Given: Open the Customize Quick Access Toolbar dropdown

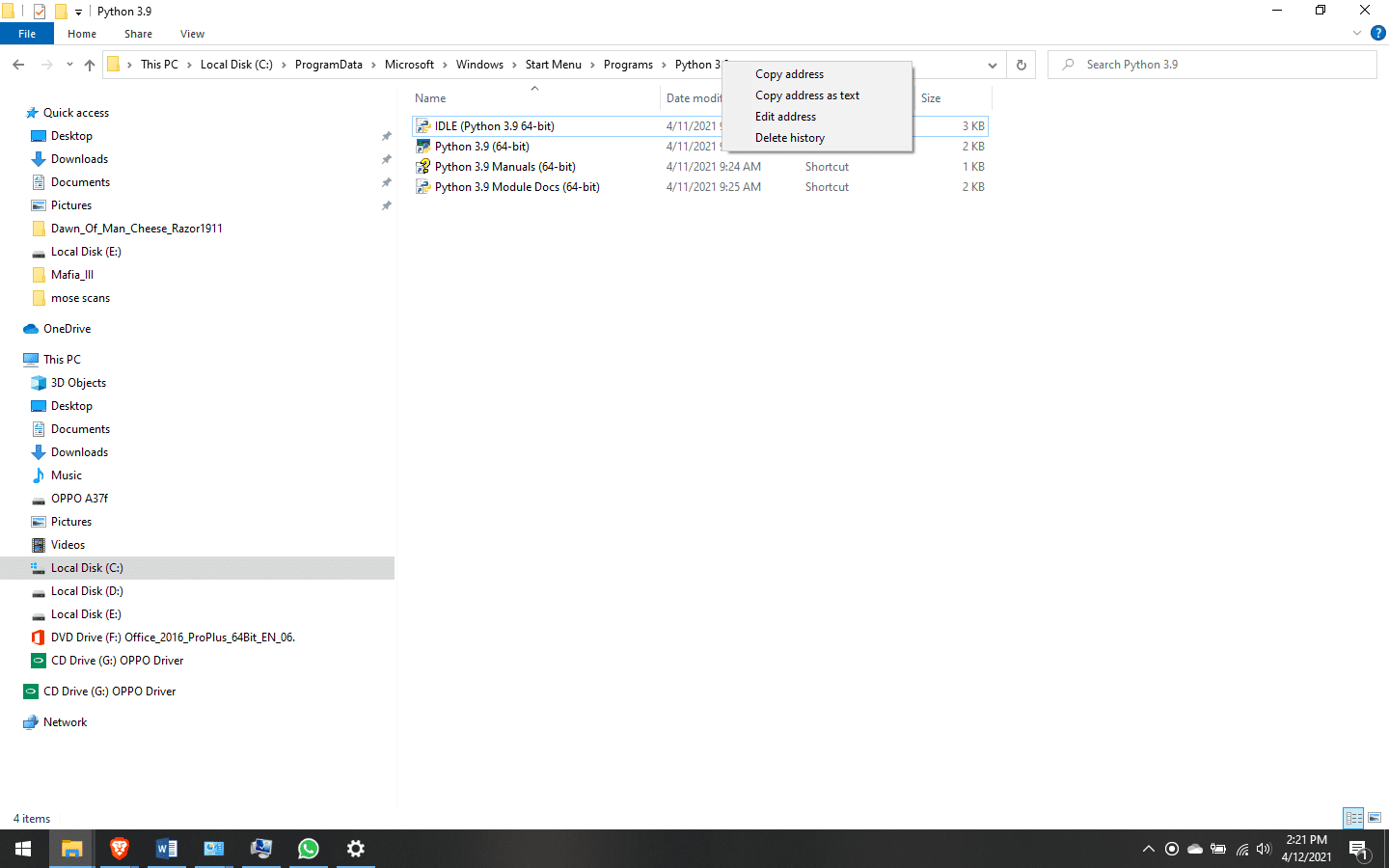Looking at the screenshot, I should coord(78,13).
